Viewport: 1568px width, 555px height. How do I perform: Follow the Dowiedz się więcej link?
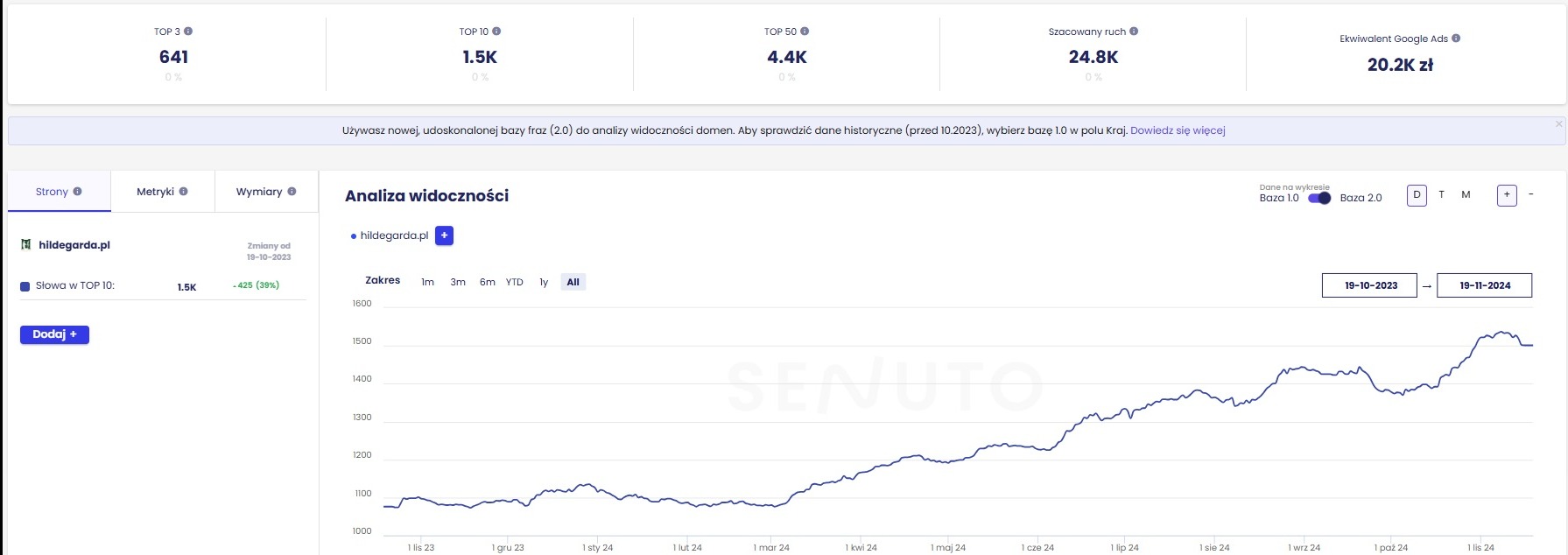click(1178, 130)
